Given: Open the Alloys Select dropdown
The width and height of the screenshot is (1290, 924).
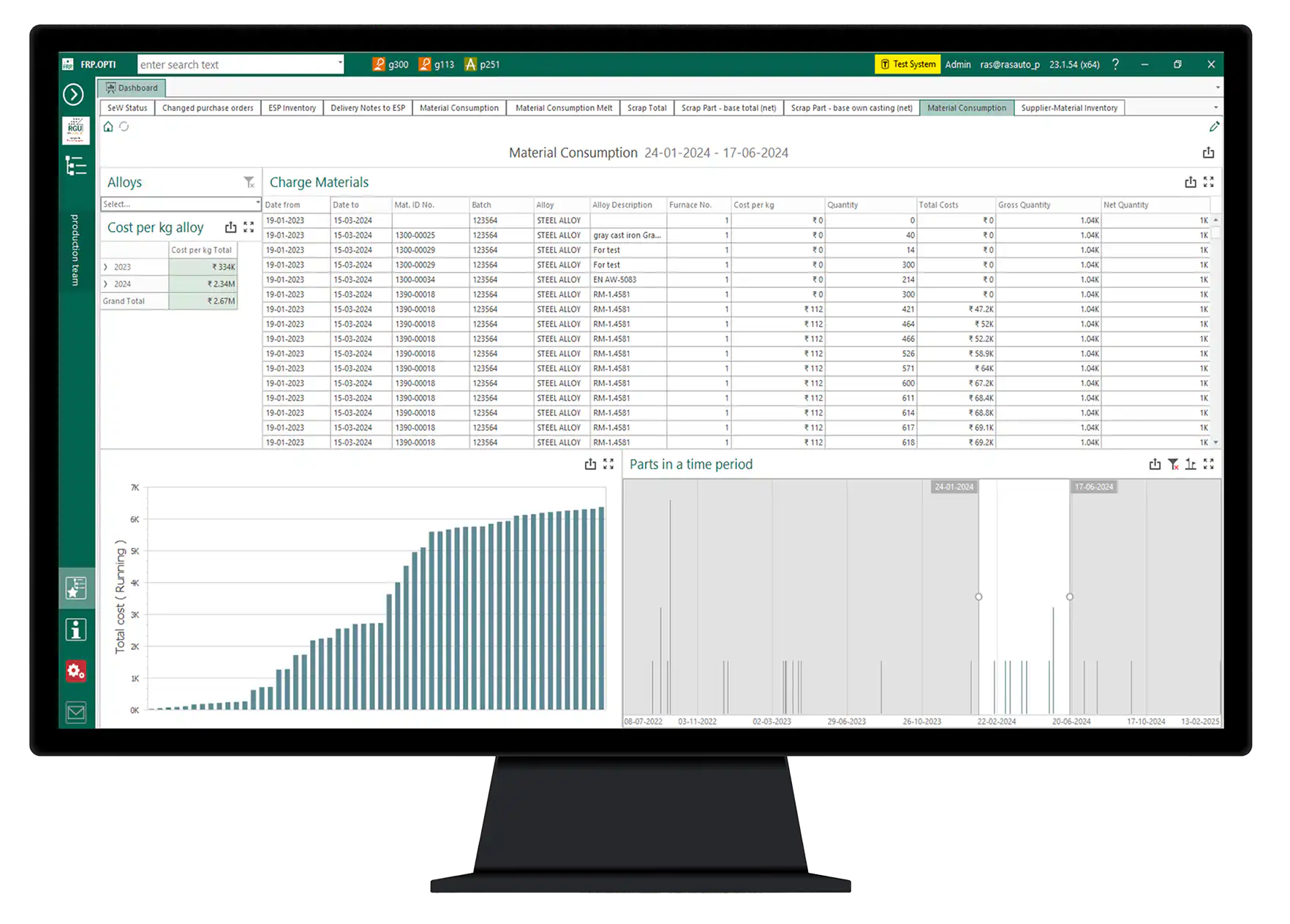Looking at the screenshot, I should [x=257, y=204].
